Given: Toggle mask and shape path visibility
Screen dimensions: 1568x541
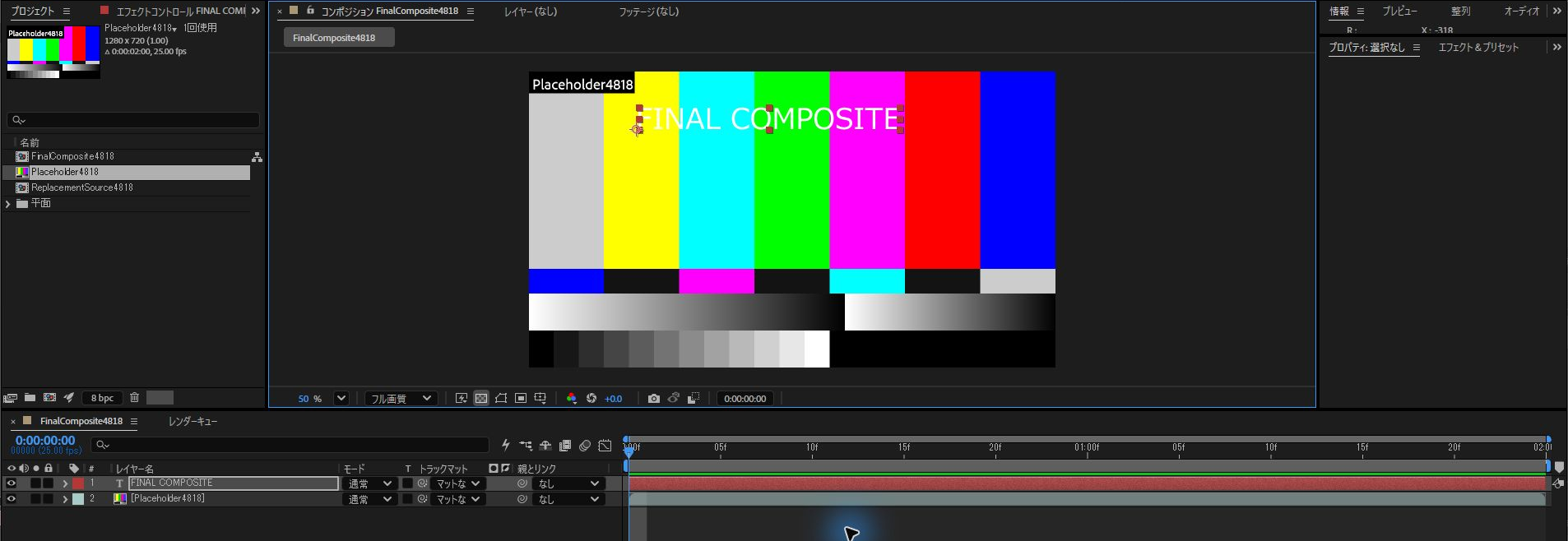Looking at the screenshot, I should 501,399.
